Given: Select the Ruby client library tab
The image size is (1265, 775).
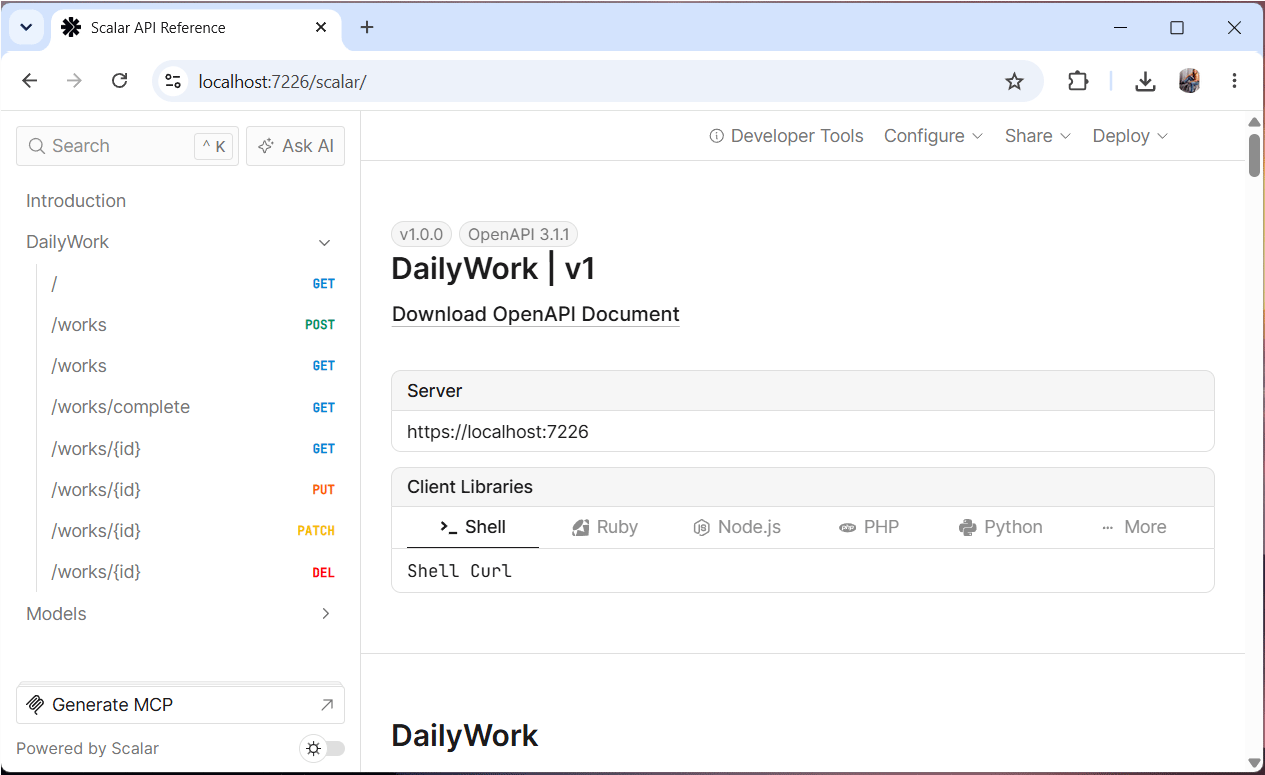Looking at the screenshot, I should coord(605,527).
